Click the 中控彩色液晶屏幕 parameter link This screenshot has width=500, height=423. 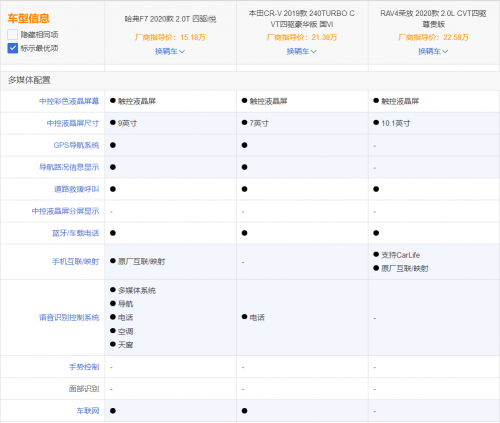[69, 101]
